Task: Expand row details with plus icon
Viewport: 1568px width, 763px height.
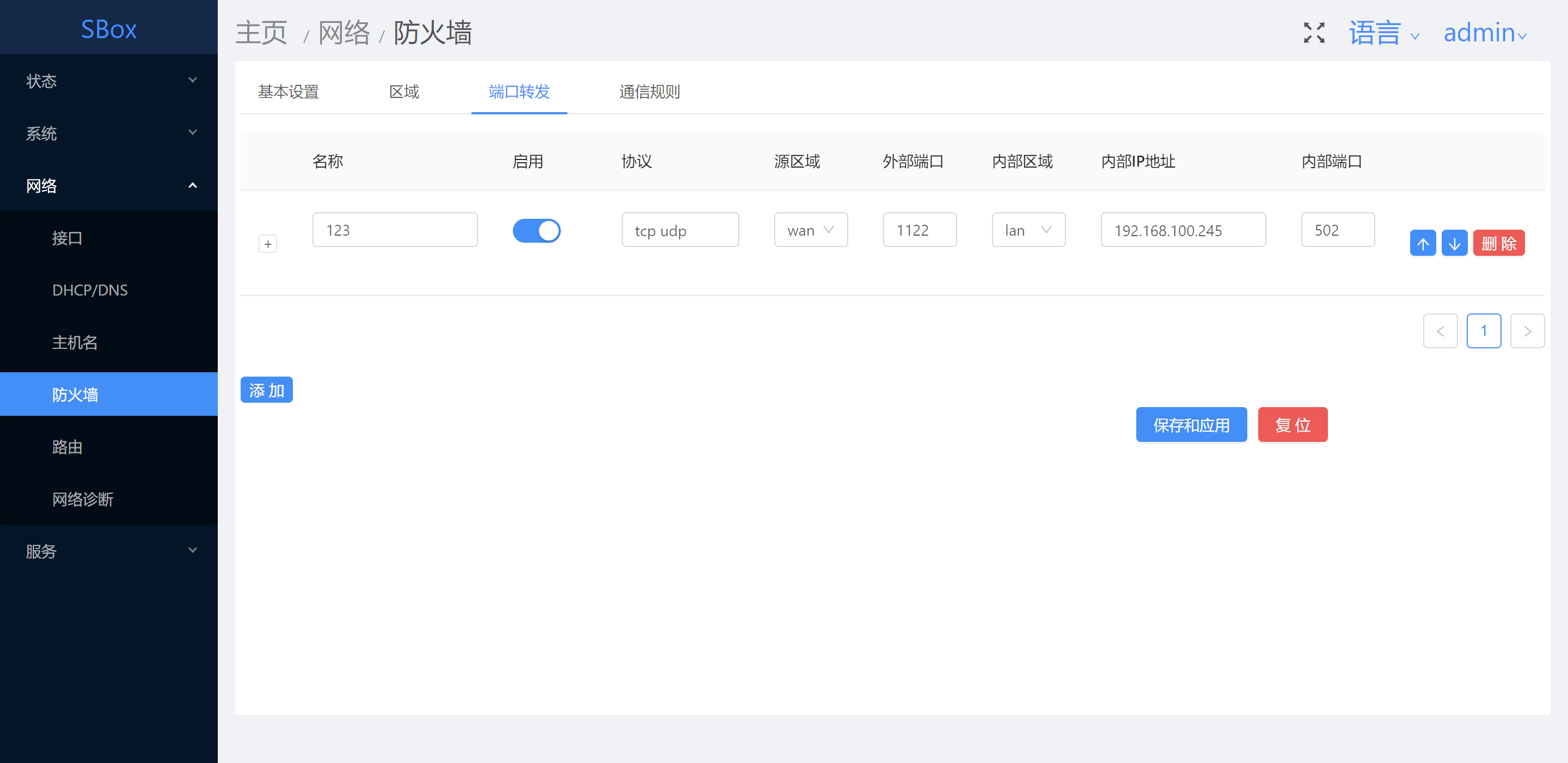Action: pyautogui.click(x=268, y=244)
